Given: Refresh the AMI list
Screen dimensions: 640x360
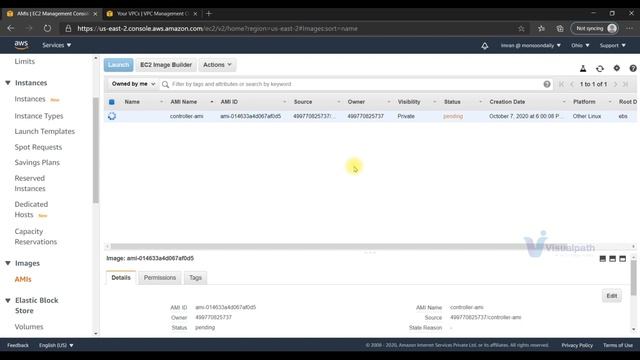Looking at the screenshot, I should click(x=600, y=69).
